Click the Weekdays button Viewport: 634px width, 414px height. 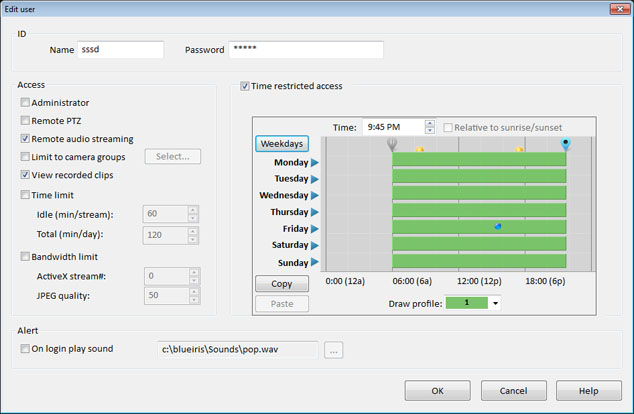click(x=282, y=144)
